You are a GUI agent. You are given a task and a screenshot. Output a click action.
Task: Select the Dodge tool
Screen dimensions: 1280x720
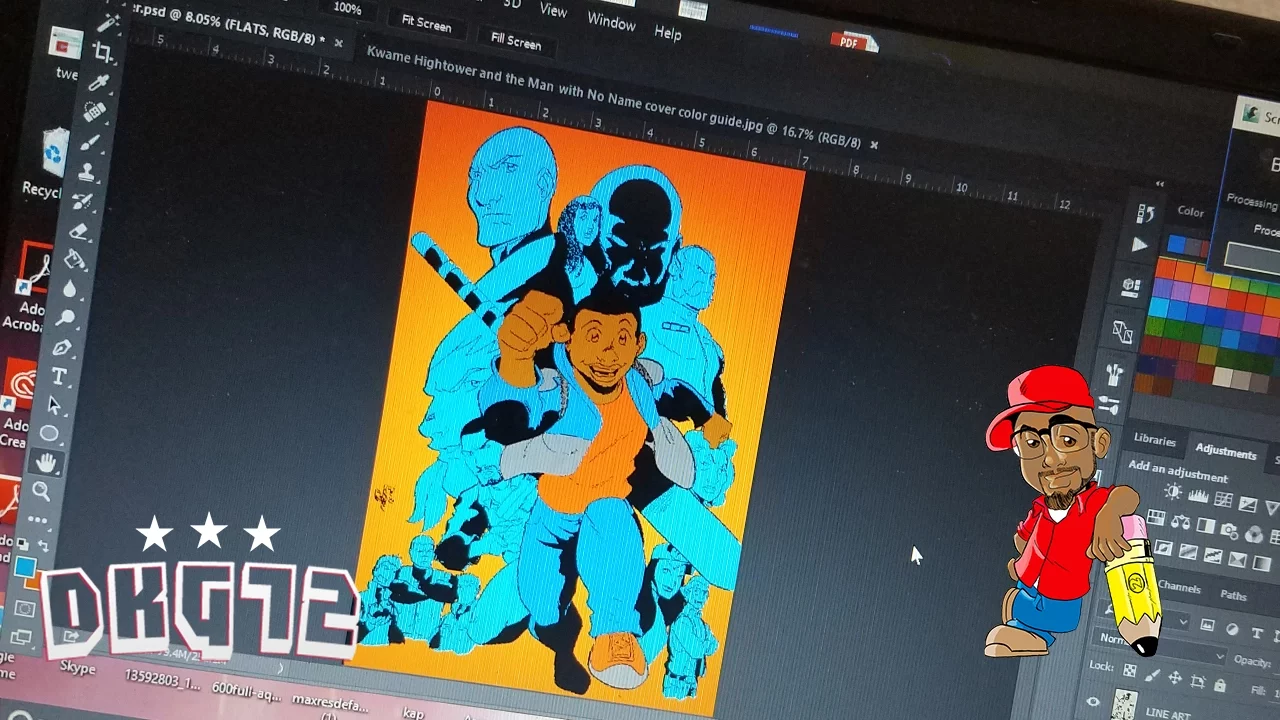(x=66, y=318)
